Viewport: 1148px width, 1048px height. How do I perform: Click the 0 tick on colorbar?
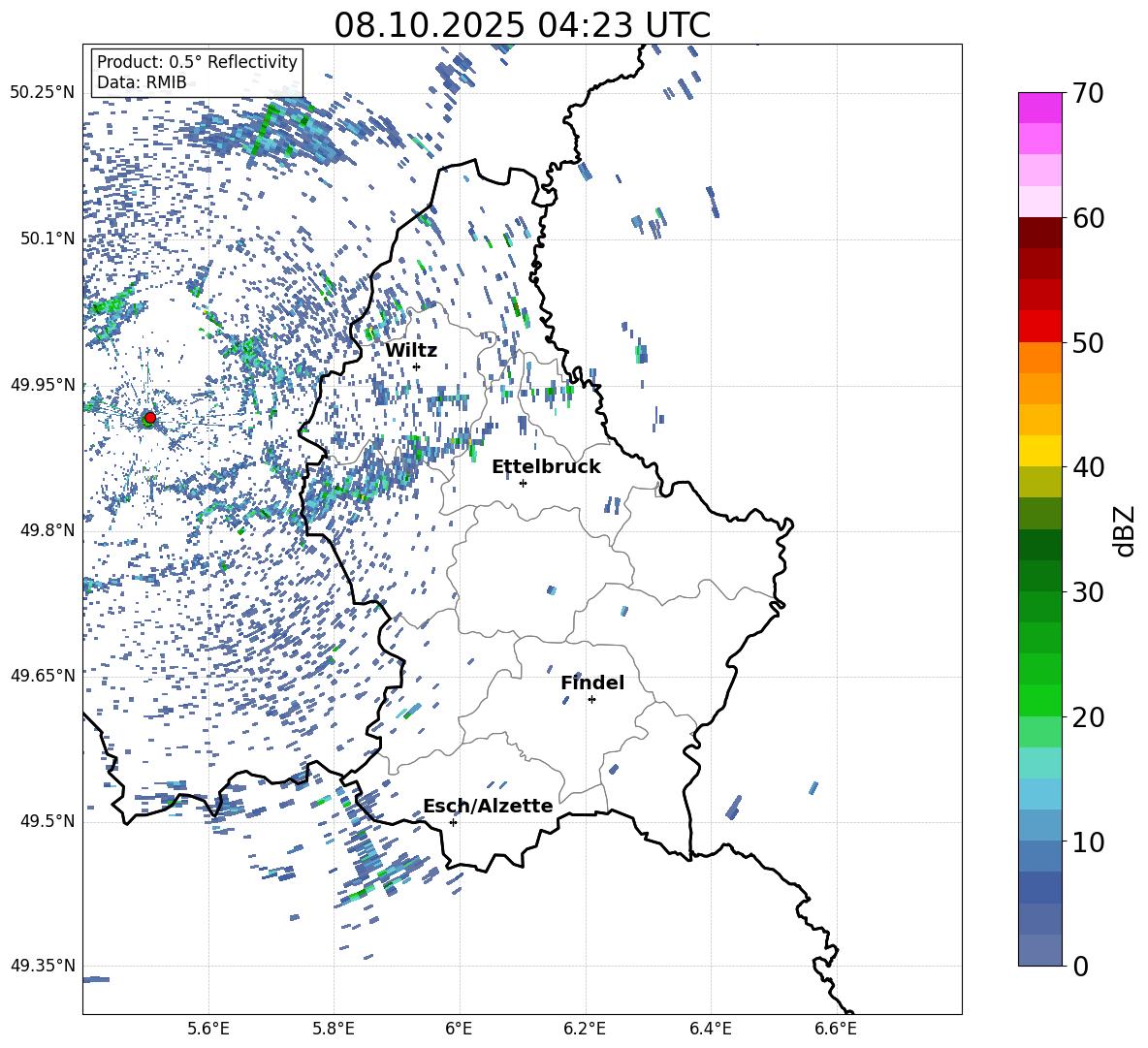pyautogui.click(x=1080, y=966)
